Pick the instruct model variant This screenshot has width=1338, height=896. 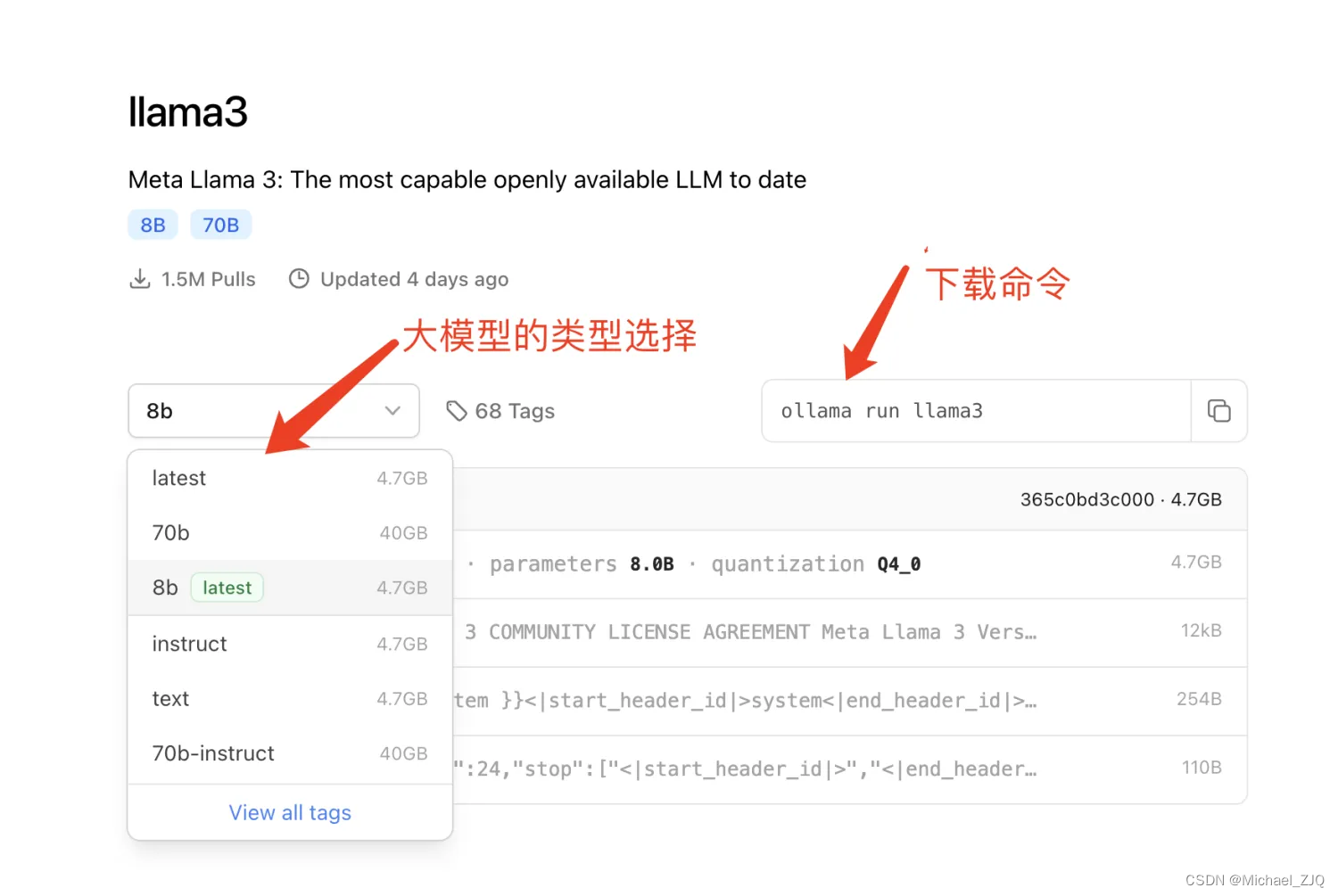290,644
